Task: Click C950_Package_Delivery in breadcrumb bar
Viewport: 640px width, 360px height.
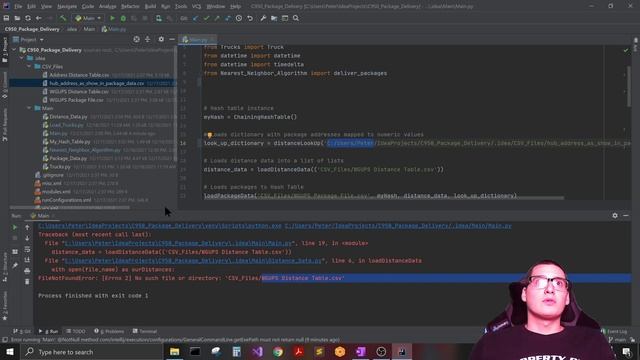Action: point(32,29)
